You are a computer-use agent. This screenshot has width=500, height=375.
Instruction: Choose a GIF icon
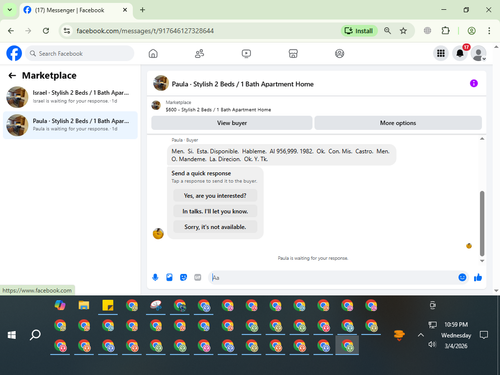click(x=198, y=277)
